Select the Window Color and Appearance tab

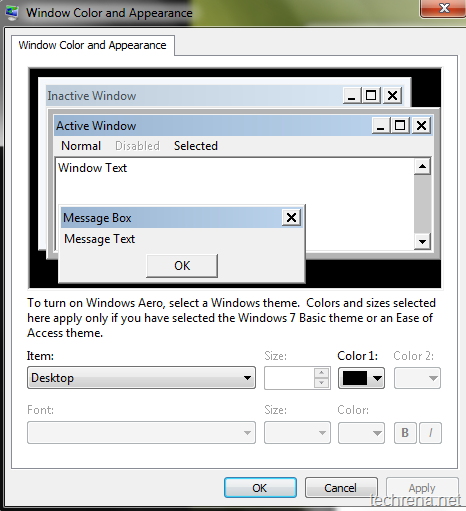pyautogui.click(x=92, y=45)
